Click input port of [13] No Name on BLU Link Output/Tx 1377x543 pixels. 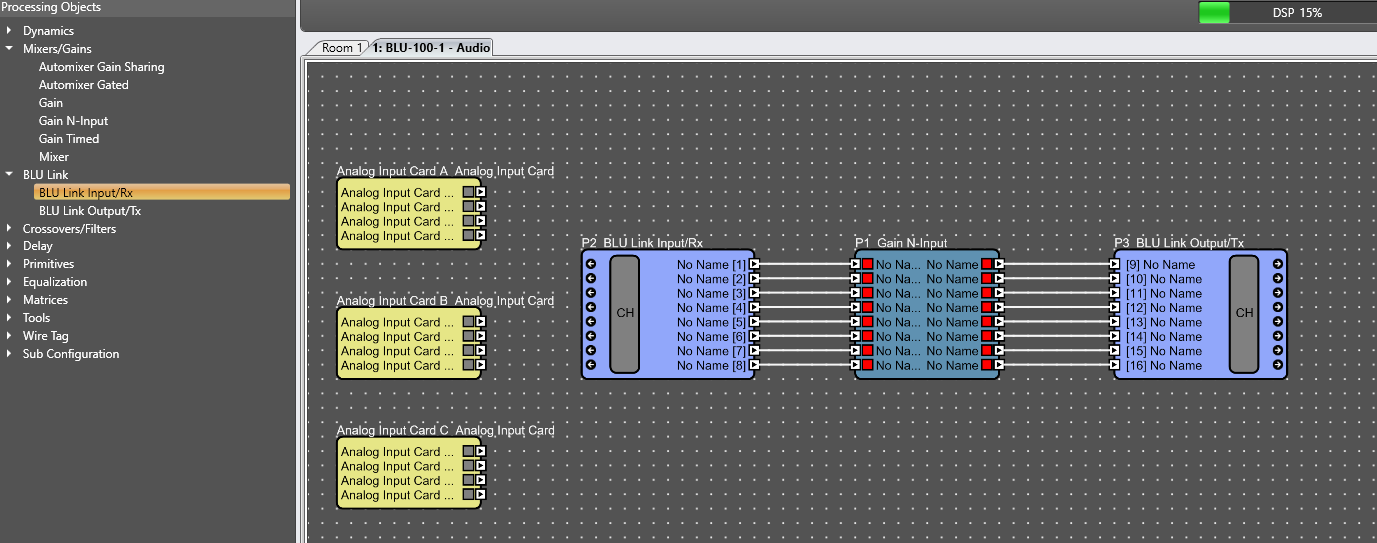(x=1115, y=323)
